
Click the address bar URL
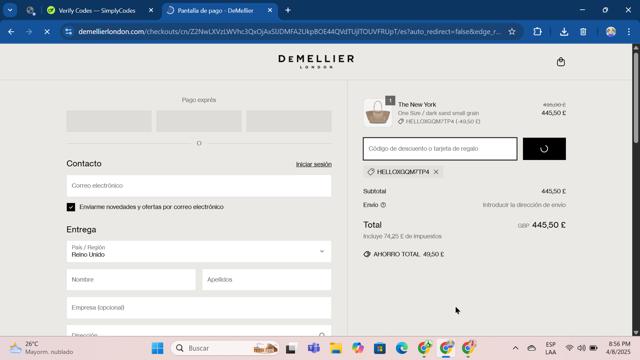(289, 31)
